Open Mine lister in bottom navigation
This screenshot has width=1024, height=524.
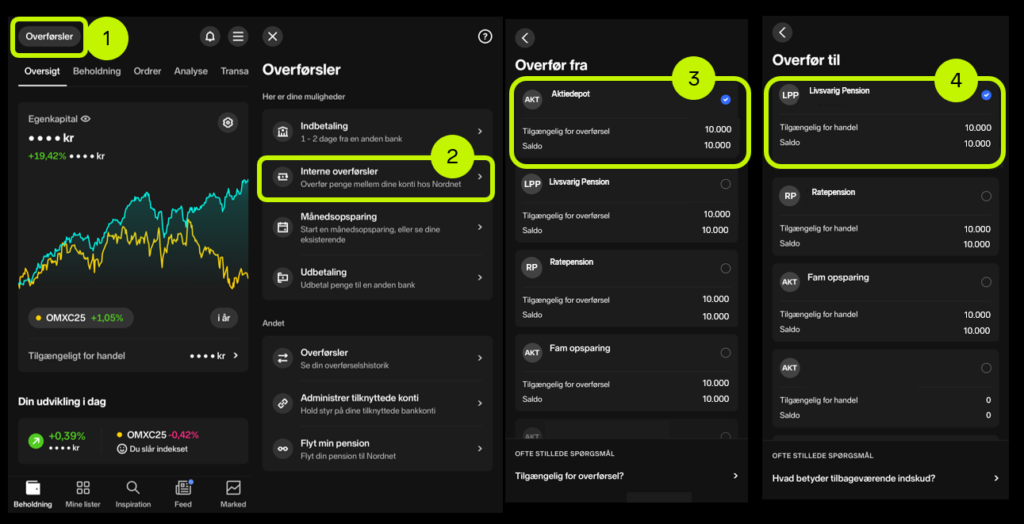[83, 494]
